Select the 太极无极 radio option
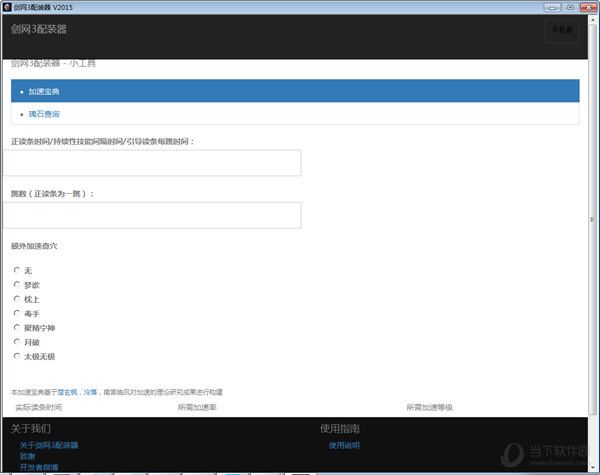Image resolution: width=600 pixels, height=475 pixels. pos(16,356)
